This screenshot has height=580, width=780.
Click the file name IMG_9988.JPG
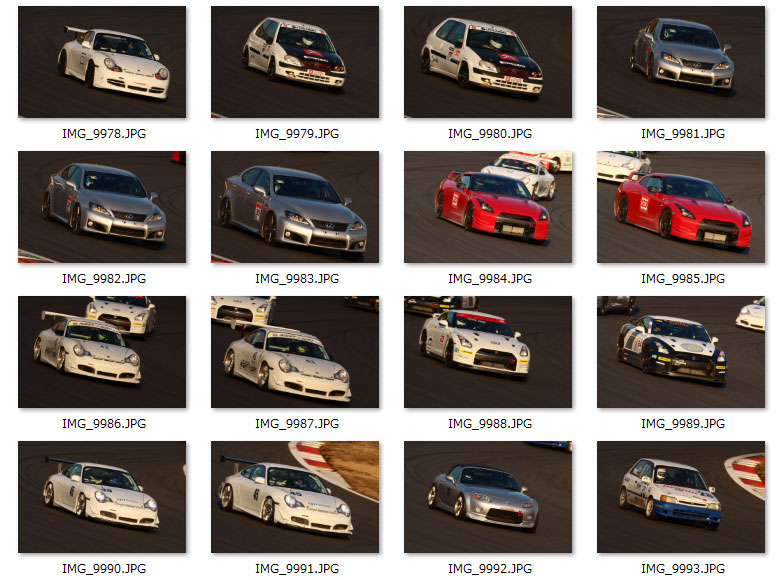click(490, 424)
